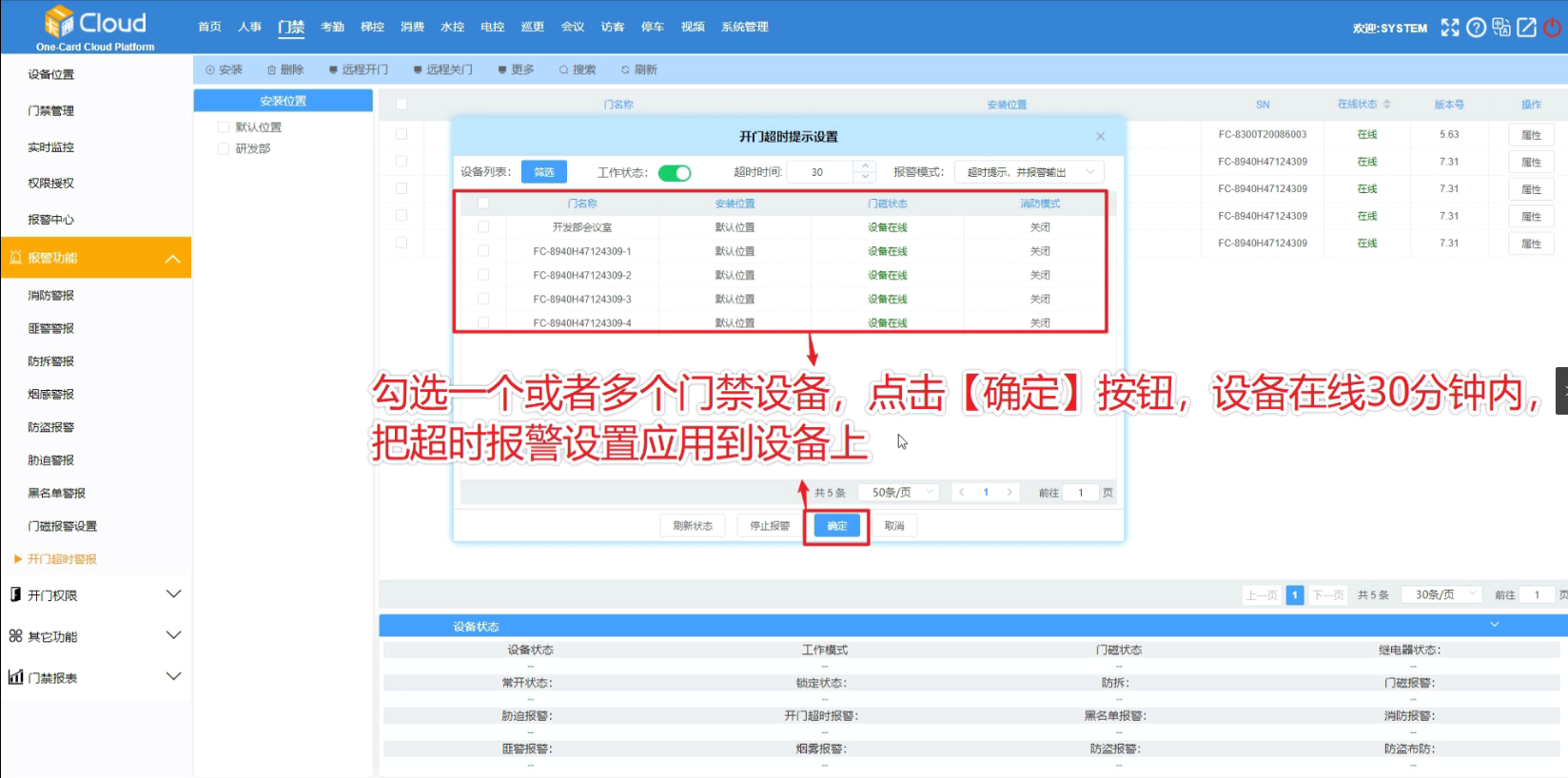Screen dimensions: 1568x778
Task: Expand the 门禁报表 sidebar section
Action: pos(173,676)
